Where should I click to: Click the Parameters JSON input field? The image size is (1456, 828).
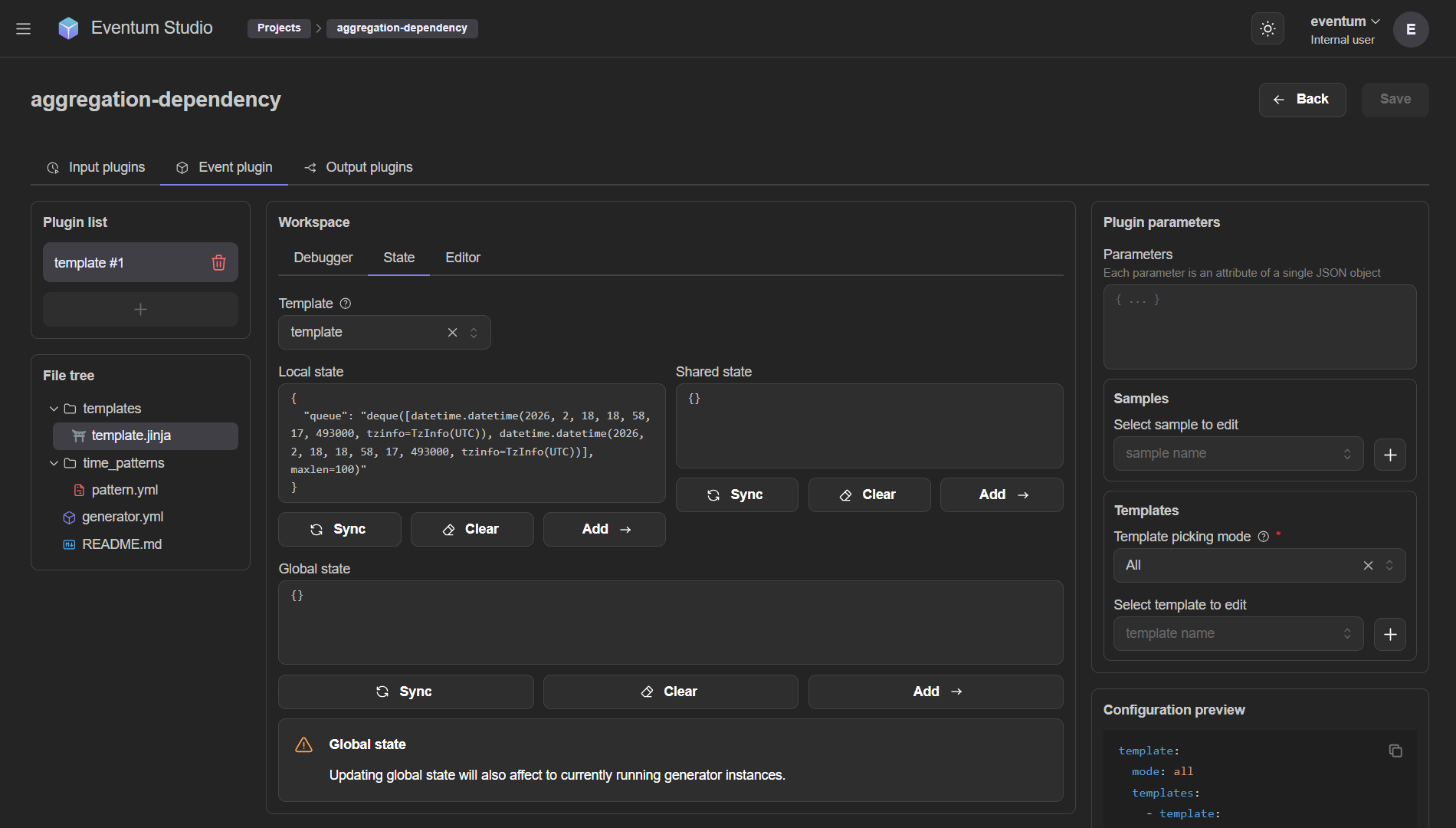pyautogui.click(x=1259, y=327)
